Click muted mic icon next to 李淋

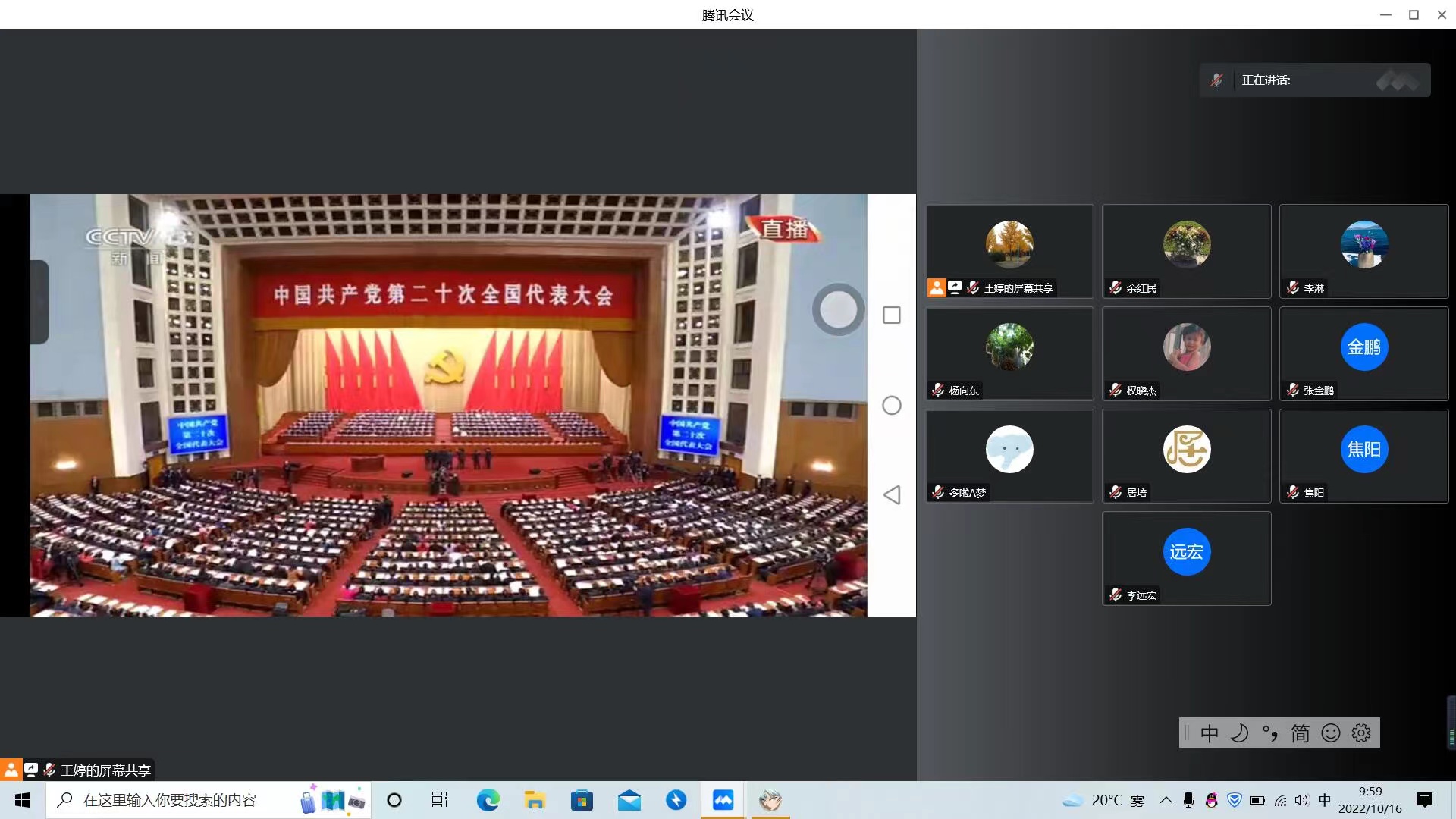coord(1293,287)
